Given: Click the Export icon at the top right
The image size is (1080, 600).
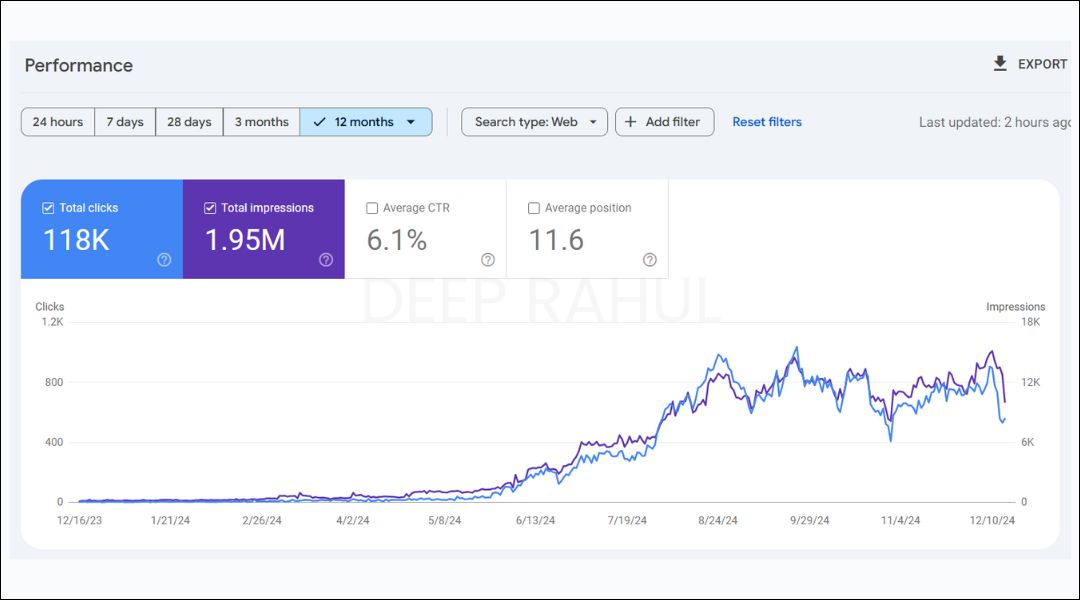Looking at the screenshot, I should (1000, 63).
